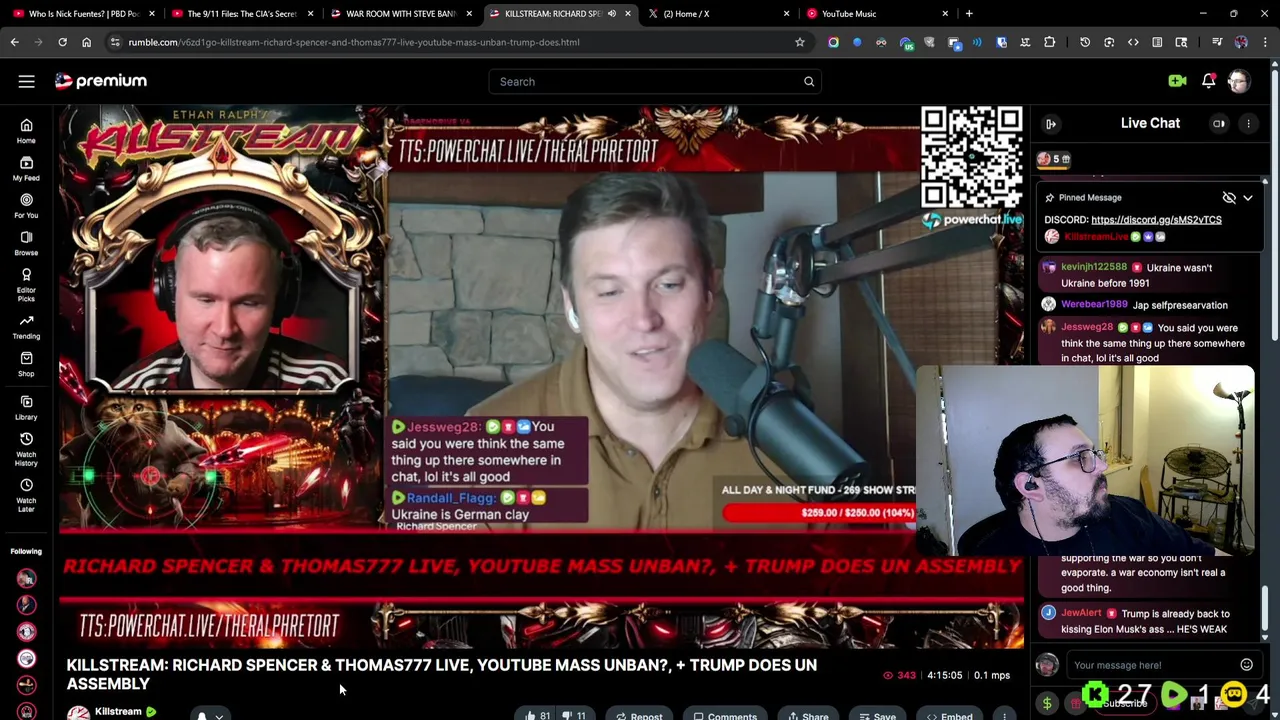Open a new browser tab
Viewport: 1280px width, 720px height.
969,14
